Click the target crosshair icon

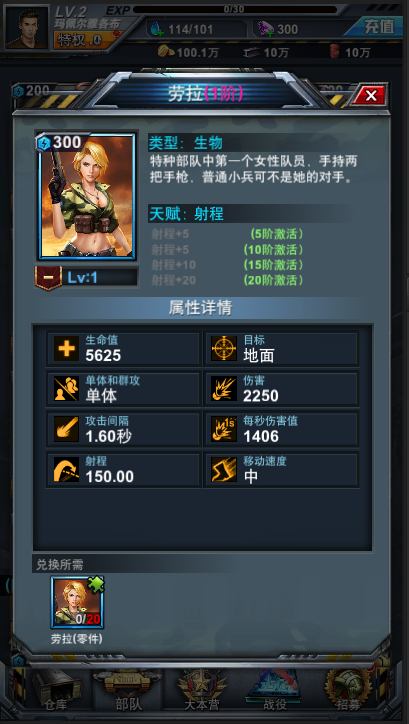pyautogui.click(x=224, y=349)
